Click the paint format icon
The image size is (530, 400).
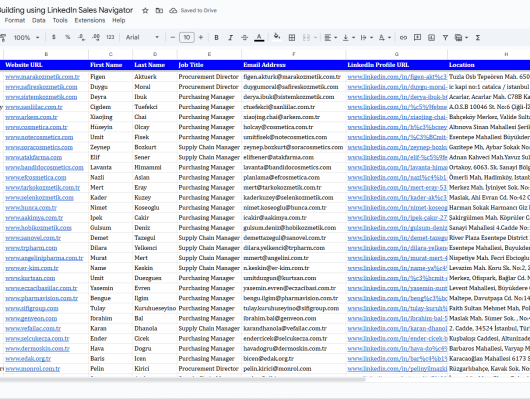coord(3,38)
